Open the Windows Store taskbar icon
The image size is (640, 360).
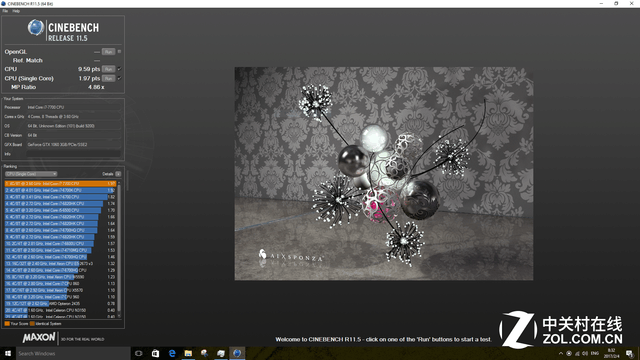click(x=156, y=353)
